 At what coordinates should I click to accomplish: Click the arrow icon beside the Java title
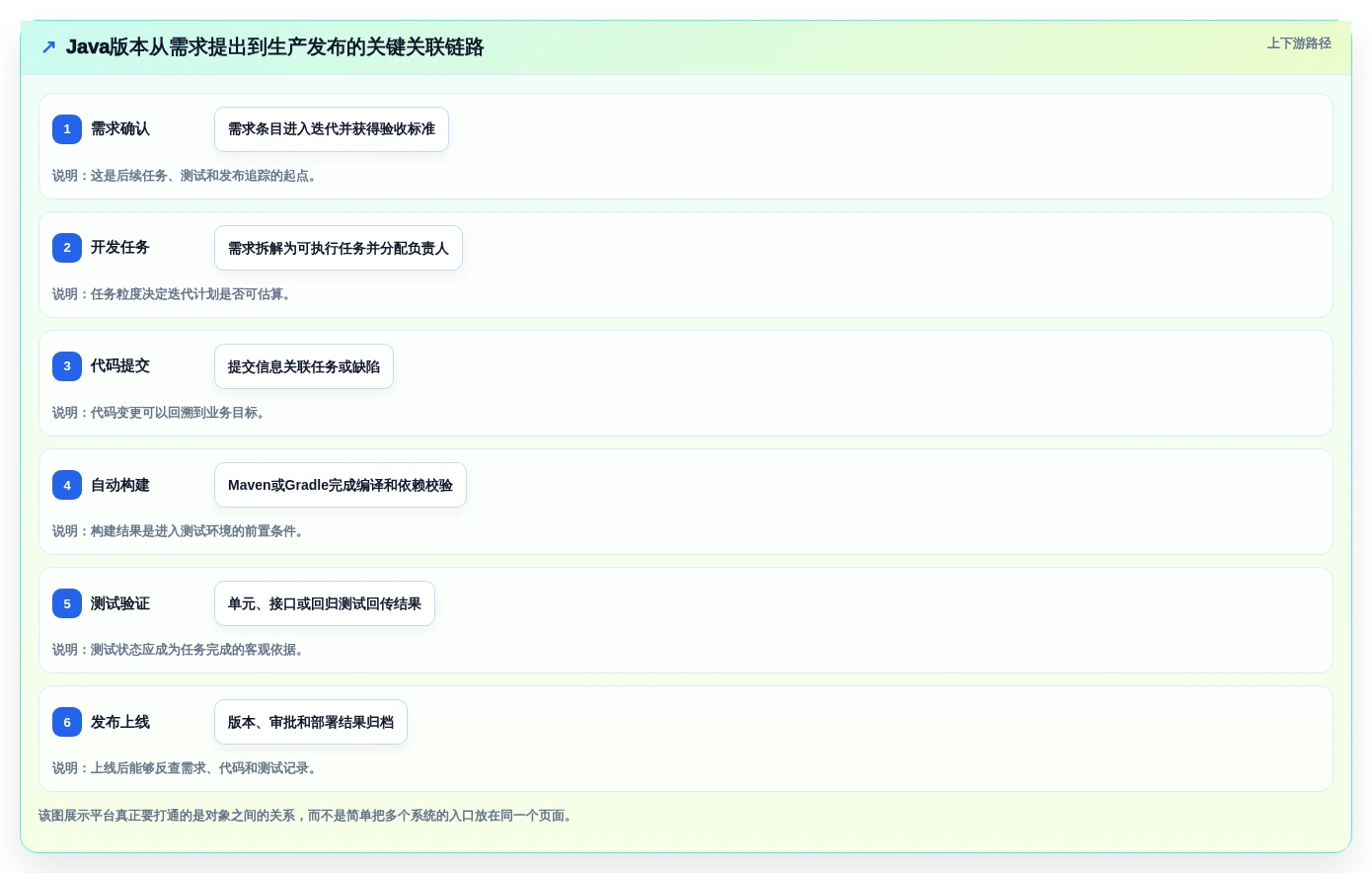click(48, 47)
